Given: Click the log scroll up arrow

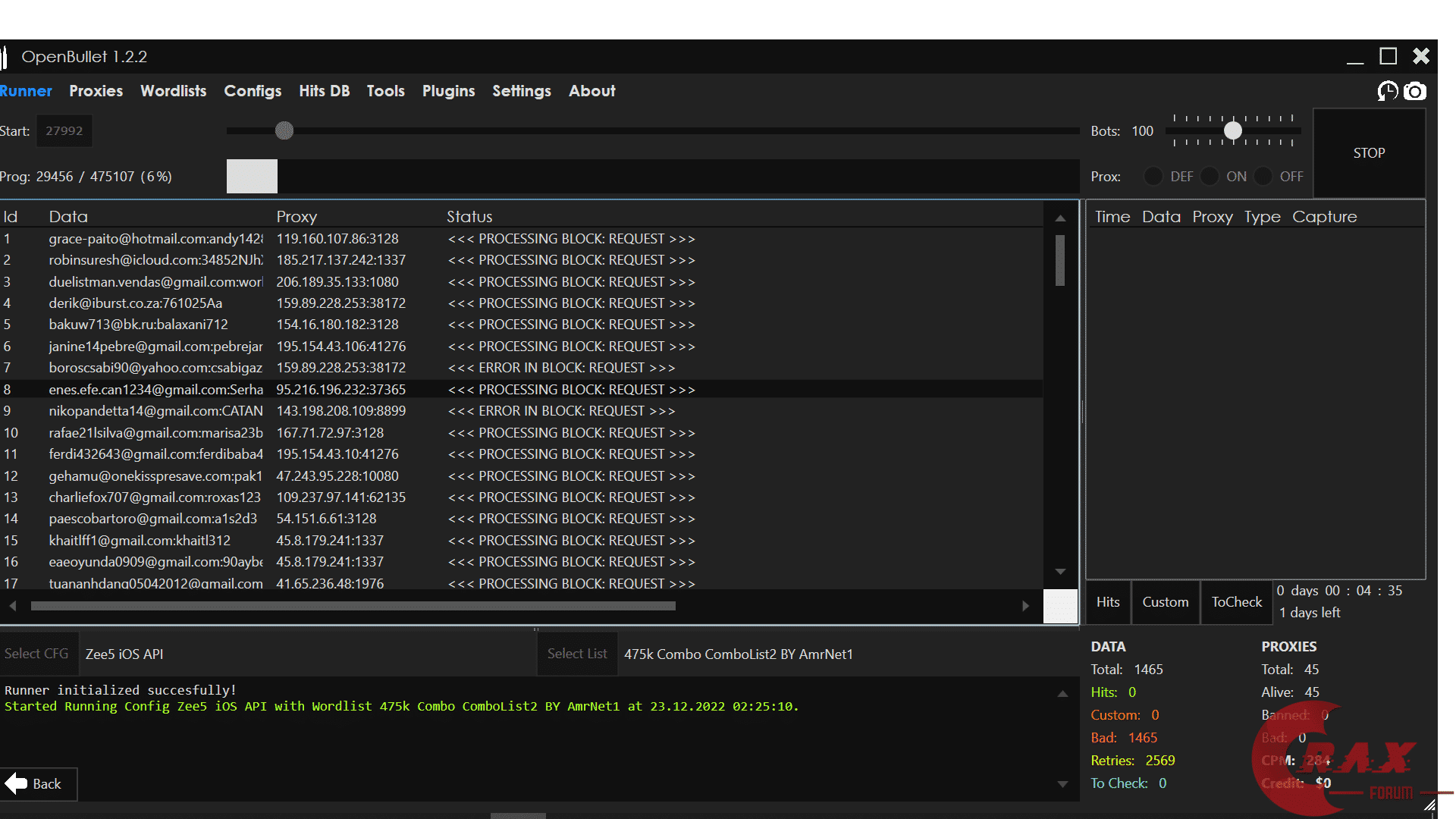Looking at the screenshot, I should tap(1062, 693).
